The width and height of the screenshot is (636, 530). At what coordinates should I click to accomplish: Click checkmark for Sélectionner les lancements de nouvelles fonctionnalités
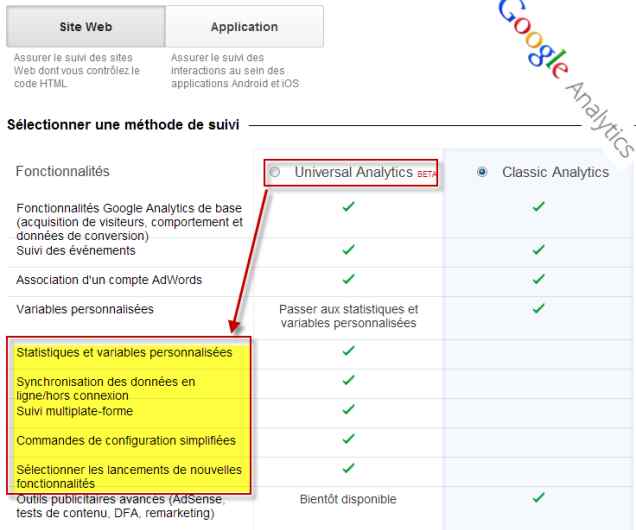[x=348, y=468]
